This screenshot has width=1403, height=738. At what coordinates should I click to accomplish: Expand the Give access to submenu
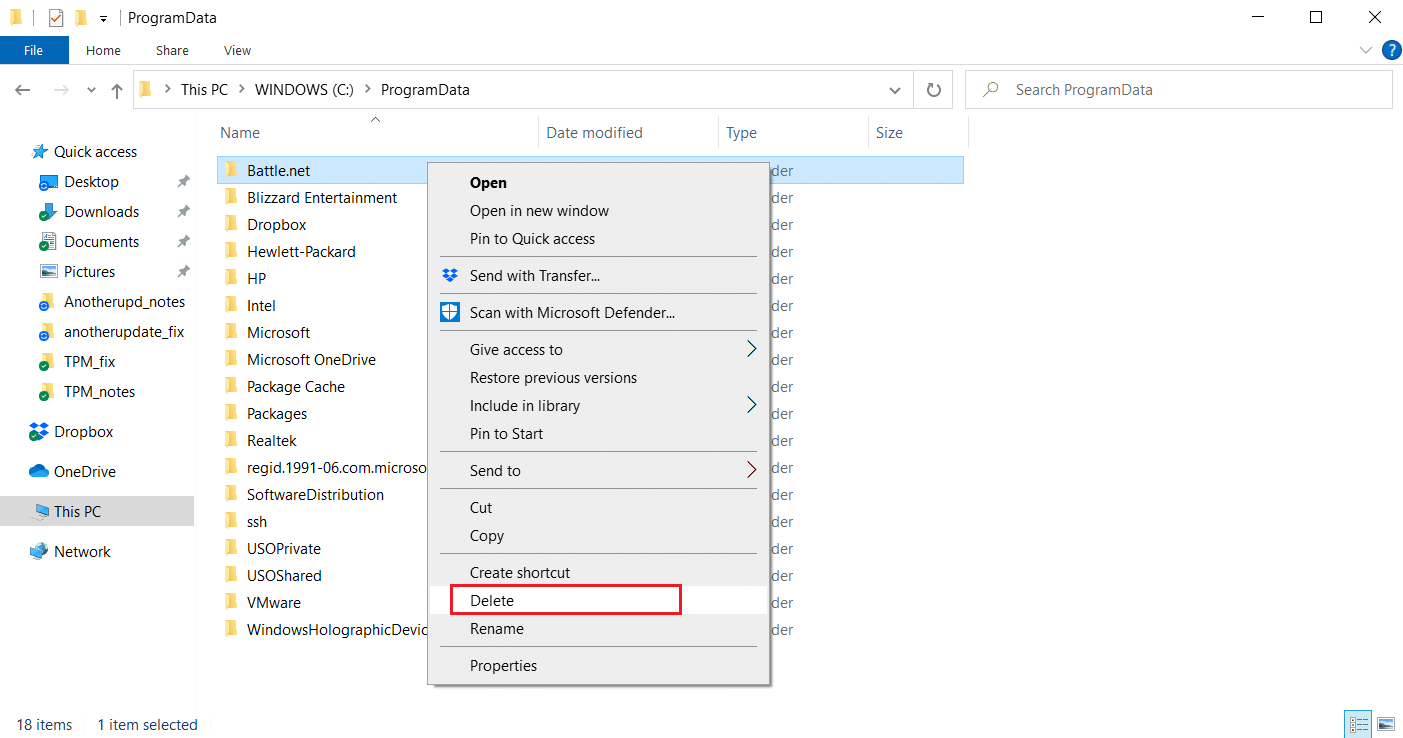point(598,350)
